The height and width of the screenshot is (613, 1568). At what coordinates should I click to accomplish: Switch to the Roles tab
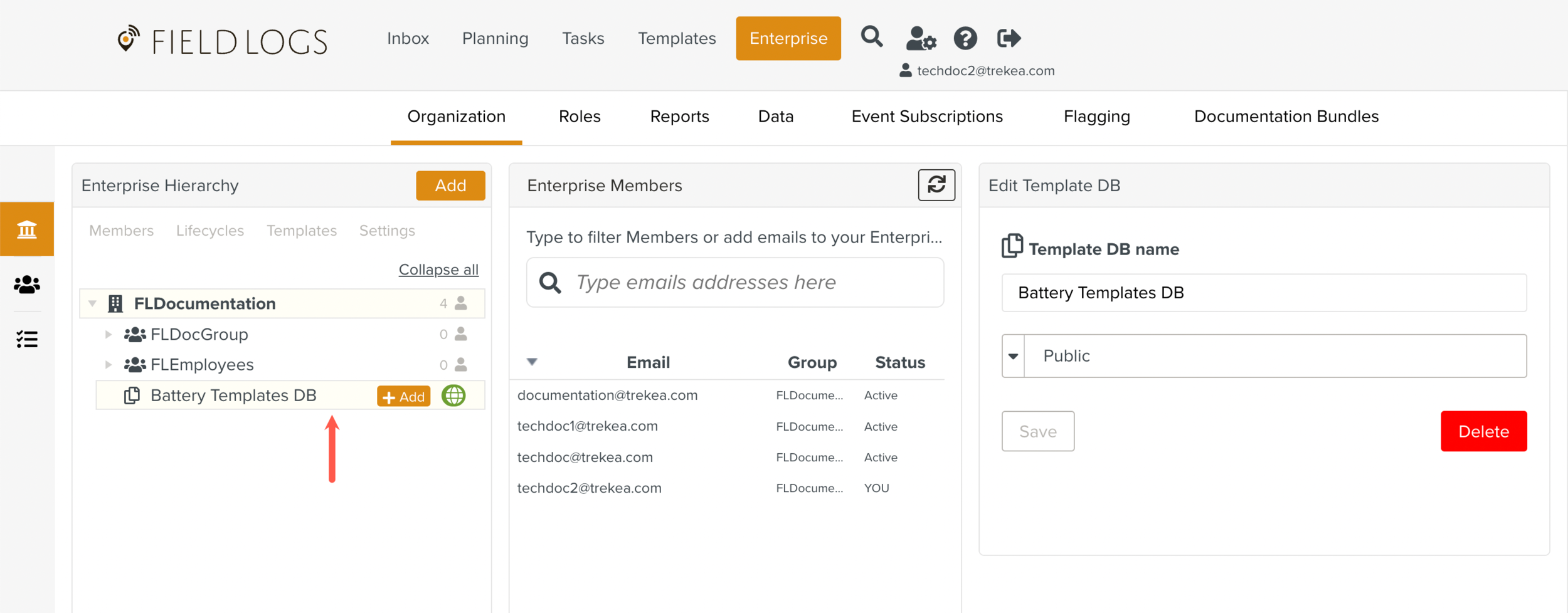tap(579, 117)
